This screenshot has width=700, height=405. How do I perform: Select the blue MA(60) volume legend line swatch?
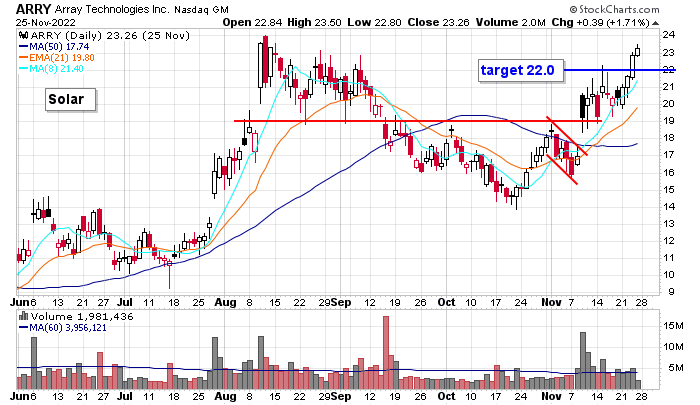point(23,328)
